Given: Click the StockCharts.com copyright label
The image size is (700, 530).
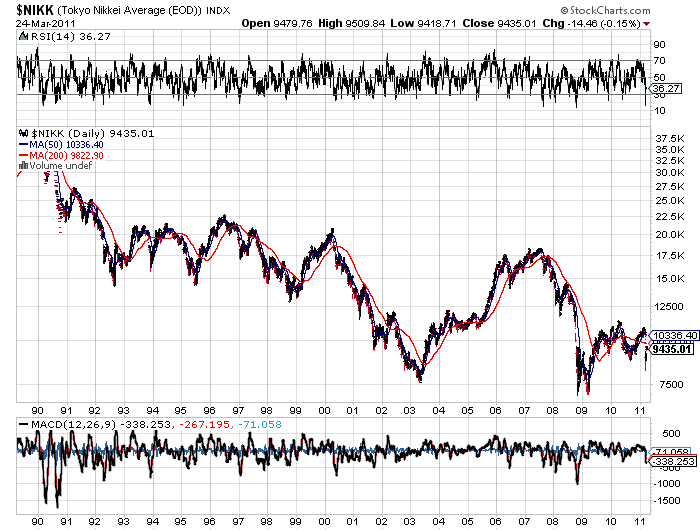Looking at the screenshot, I should point(605,10).
